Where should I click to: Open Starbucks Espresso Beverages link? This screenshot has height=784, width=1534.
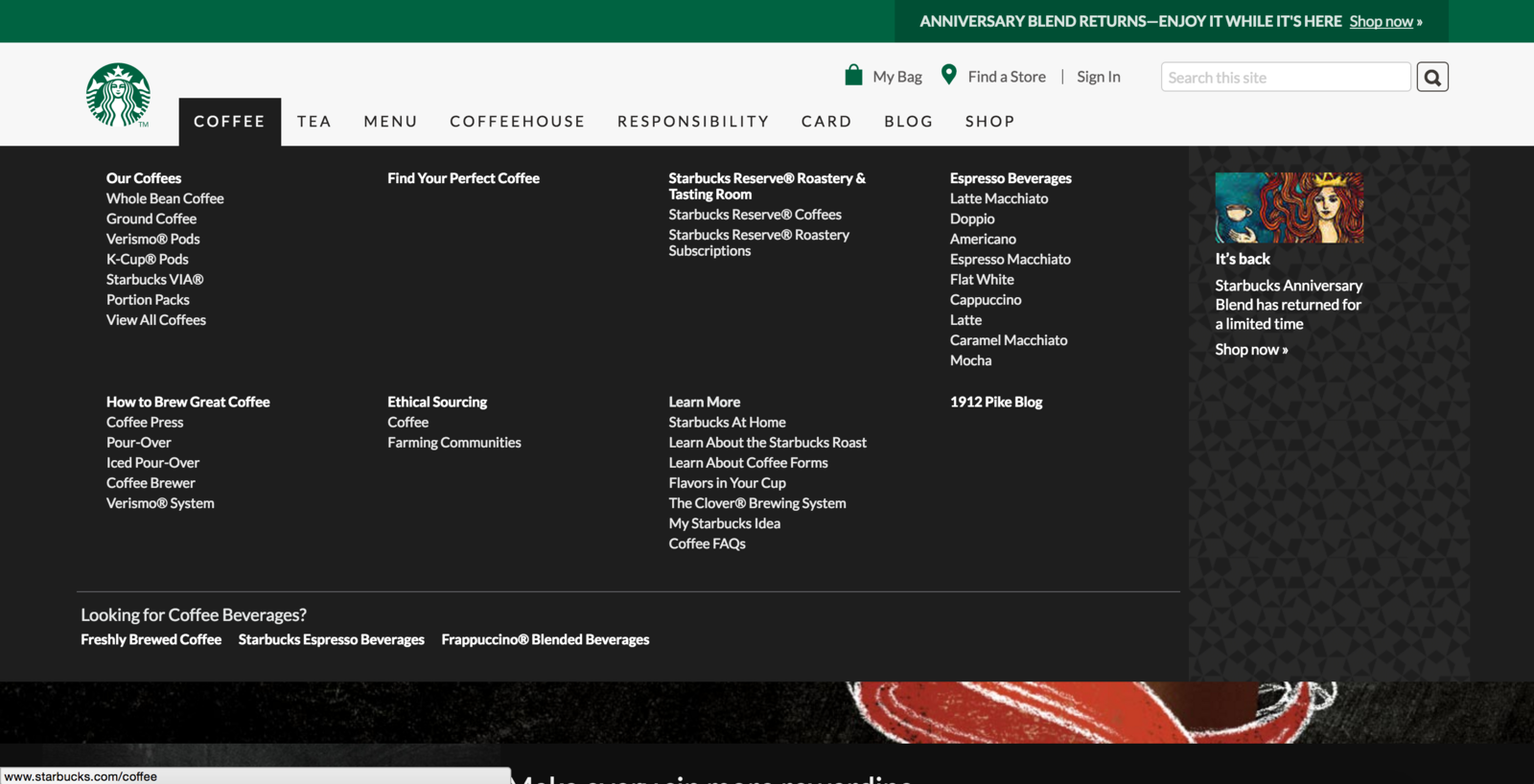pyautogui.click(x=332, y=639)
